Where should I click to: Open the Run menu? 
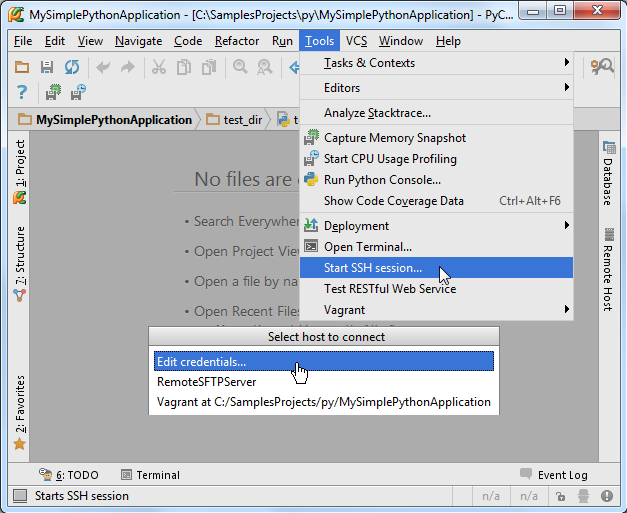(282, 41)
